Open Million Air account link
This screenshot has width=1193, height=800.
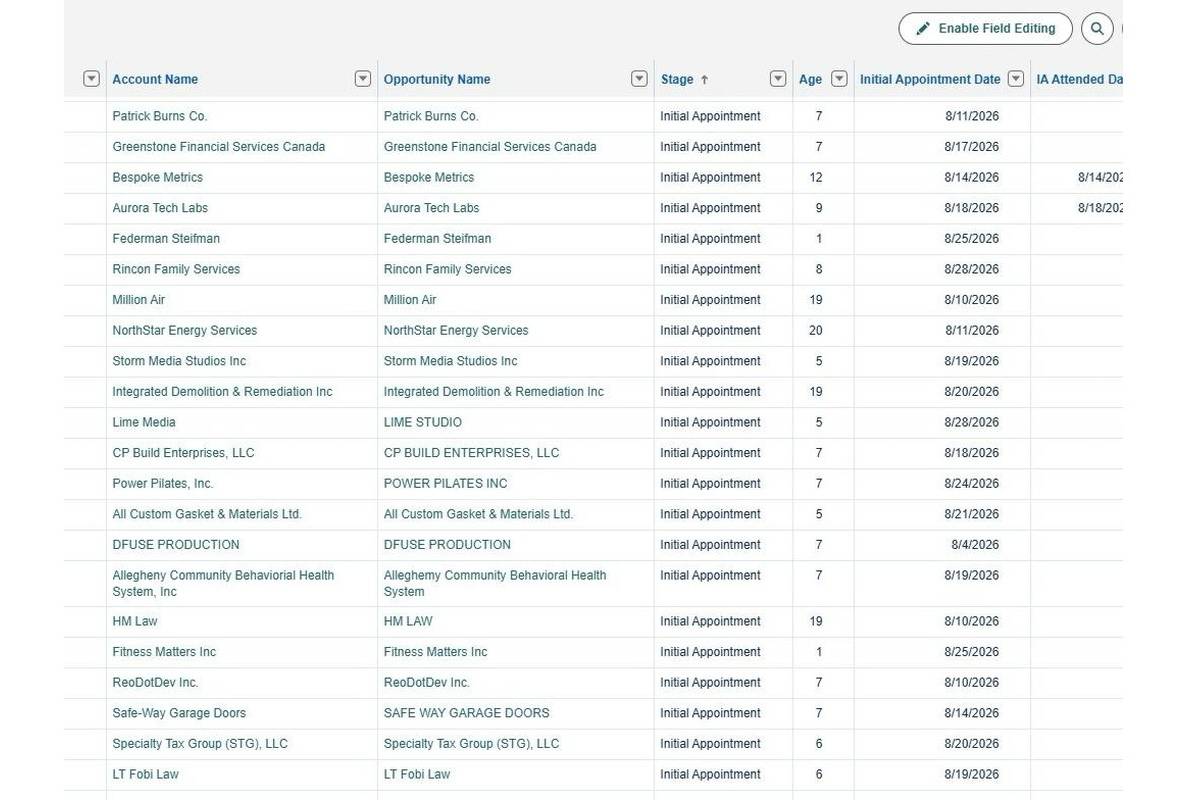(x=138, y=300)
